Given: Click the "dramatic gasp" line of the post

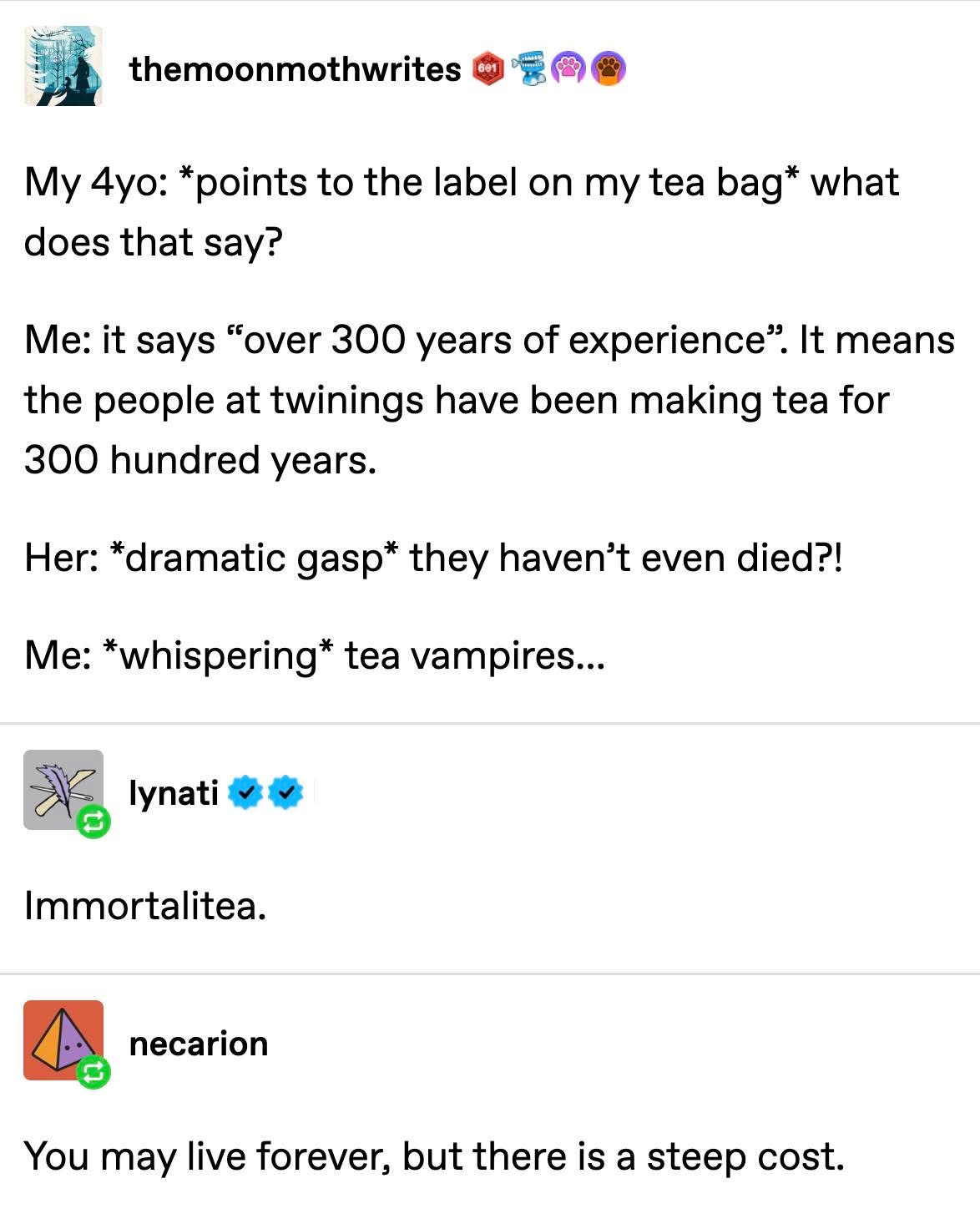Looking at the screenshot, I should point(433,557).
